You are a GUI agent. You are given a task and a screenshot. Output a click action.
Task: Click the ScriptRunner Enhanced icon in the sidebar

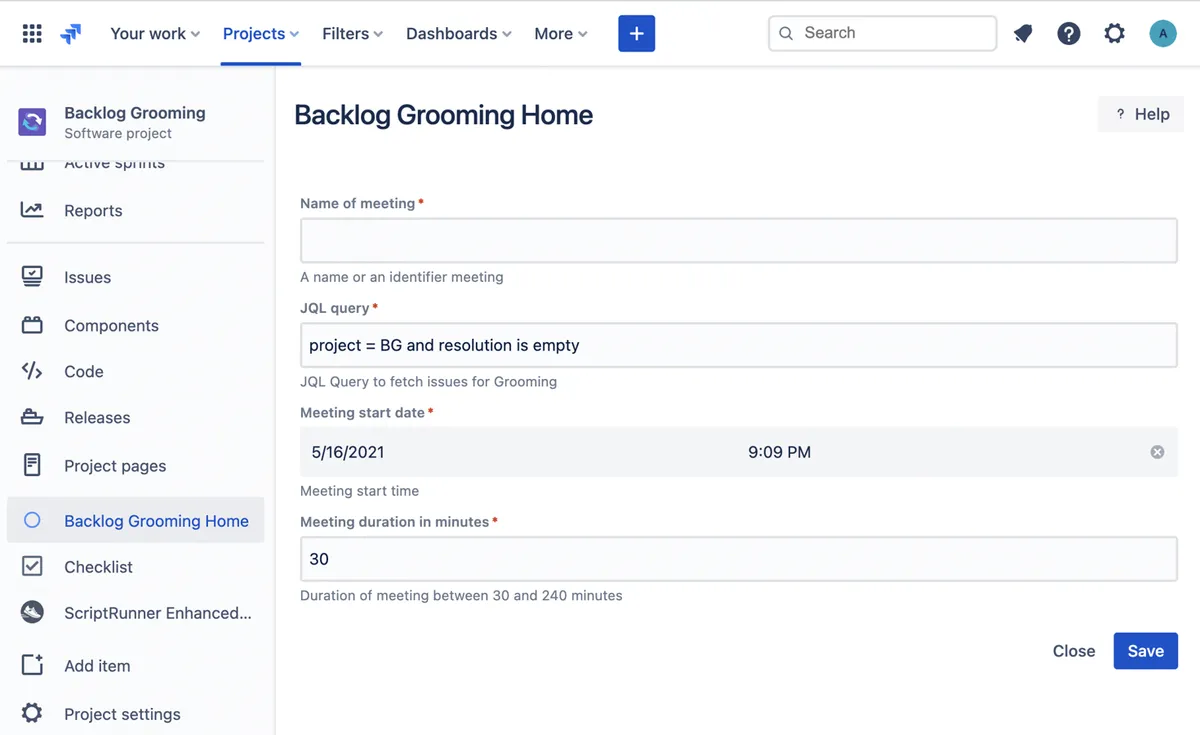(x=32, y=612)
